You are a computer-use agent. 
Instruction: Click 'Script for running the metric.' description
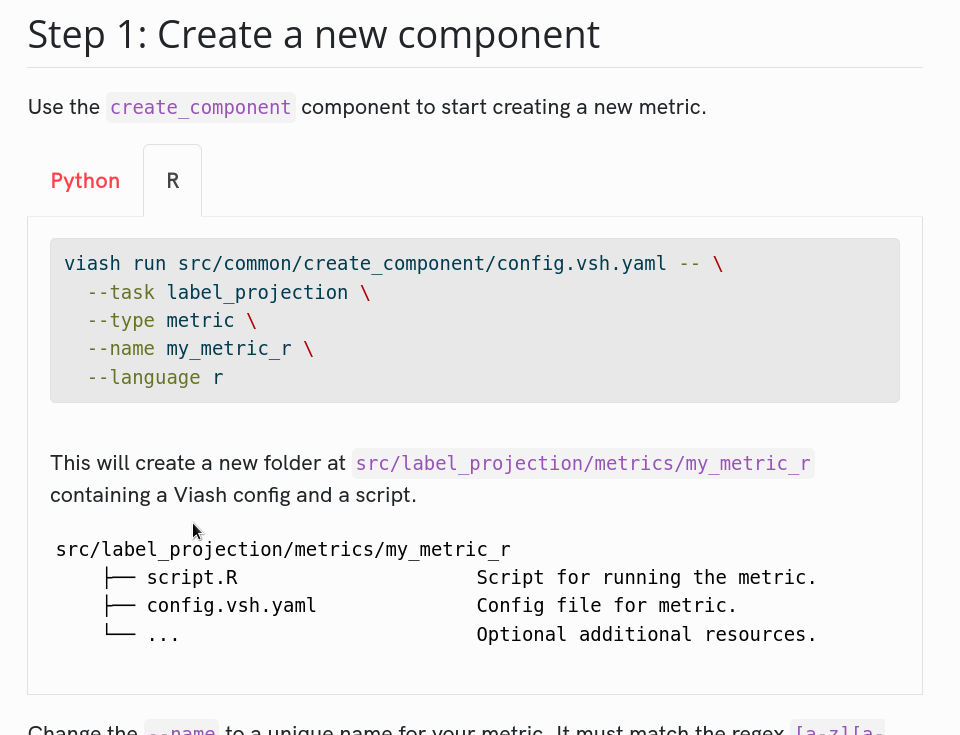coord(647,578)
